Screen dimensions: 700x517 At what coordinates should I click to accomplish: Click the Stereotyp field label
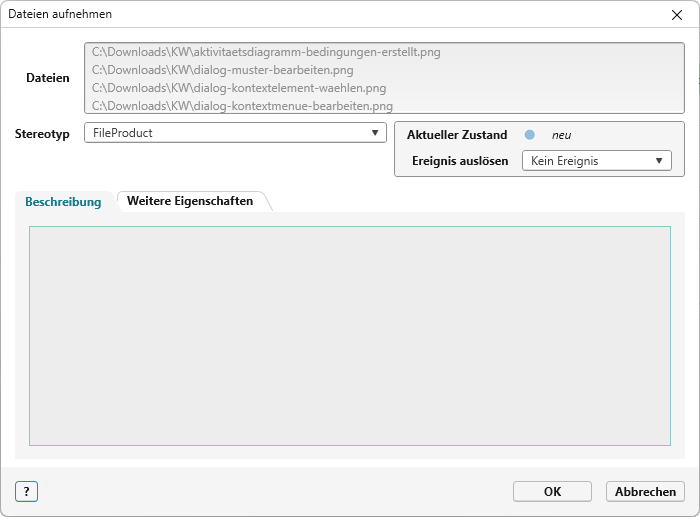(x=42, y=134)
